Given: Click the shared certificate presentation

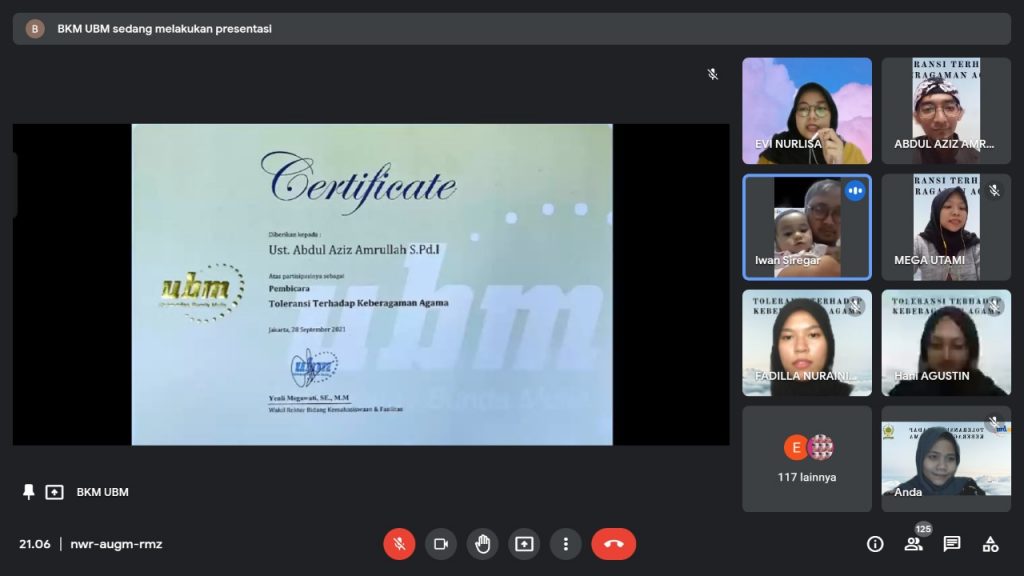Looking at the screenshot, I should [372, 285].
